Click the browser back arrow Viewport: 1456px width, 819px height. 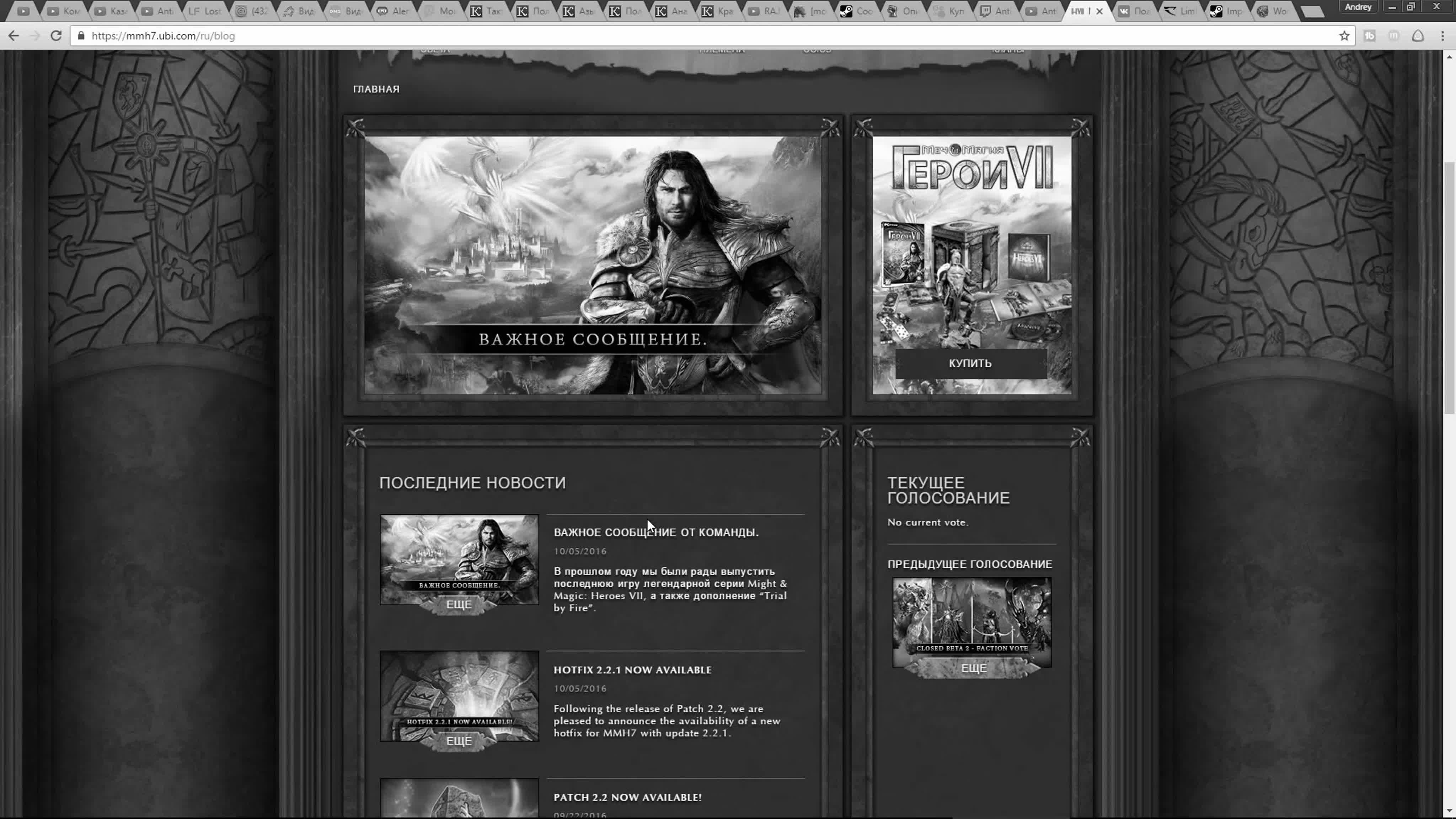click(x=14, y=36)
